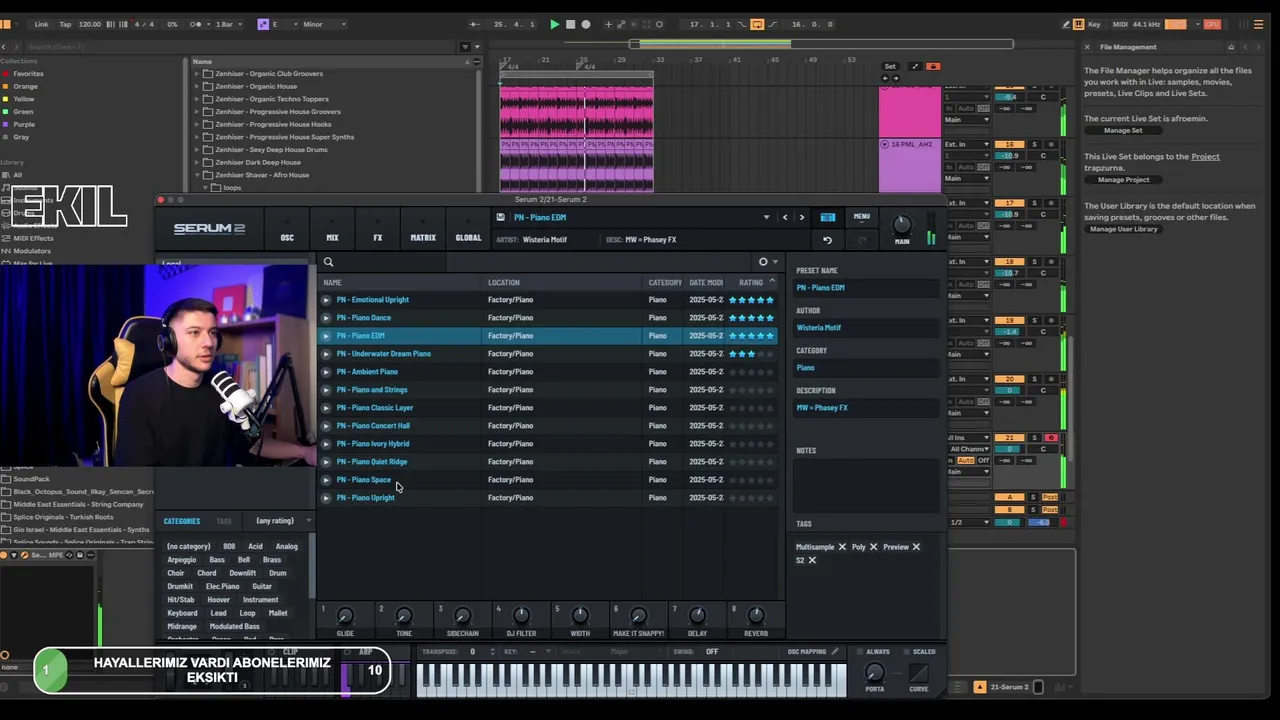Screen dimensions: 1280x720
Task: Click the Manage Project button
Action: coord(1124,180)
